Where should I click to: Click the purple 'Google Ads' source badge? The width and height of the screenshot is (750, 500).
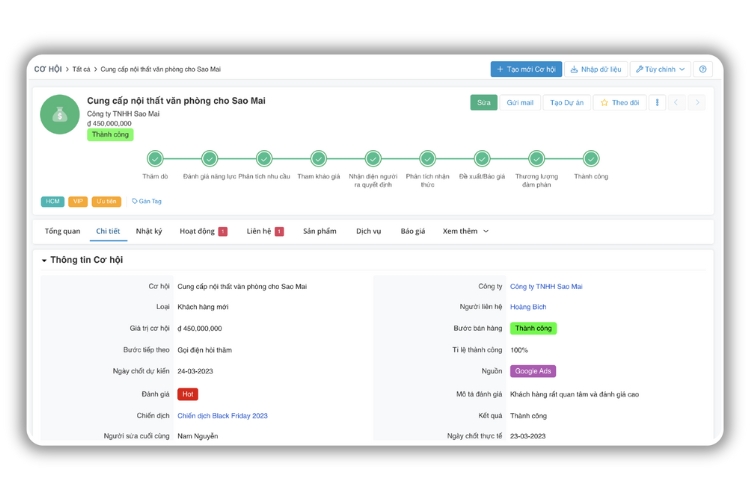[x=532, y=371]
